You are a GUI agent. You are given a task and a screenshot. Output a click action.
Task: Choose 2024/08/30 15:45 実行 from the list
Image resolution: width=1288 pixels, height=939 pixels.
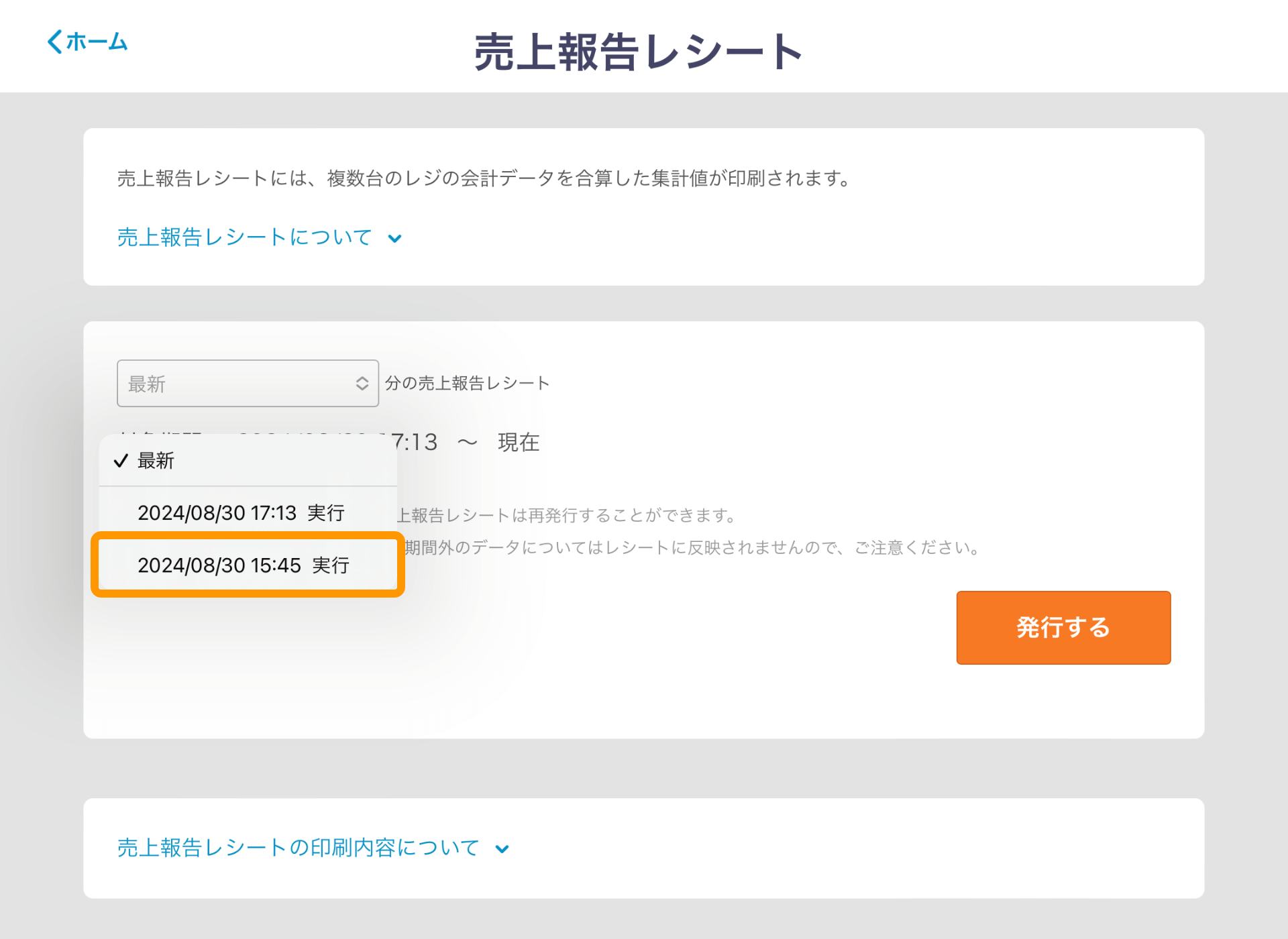point(243,565)
